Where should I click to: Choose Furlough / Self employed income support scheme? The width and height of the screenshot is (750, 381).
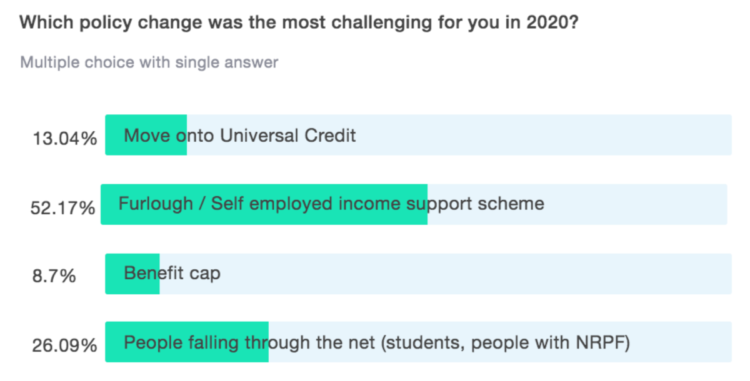tap(414, 204)
